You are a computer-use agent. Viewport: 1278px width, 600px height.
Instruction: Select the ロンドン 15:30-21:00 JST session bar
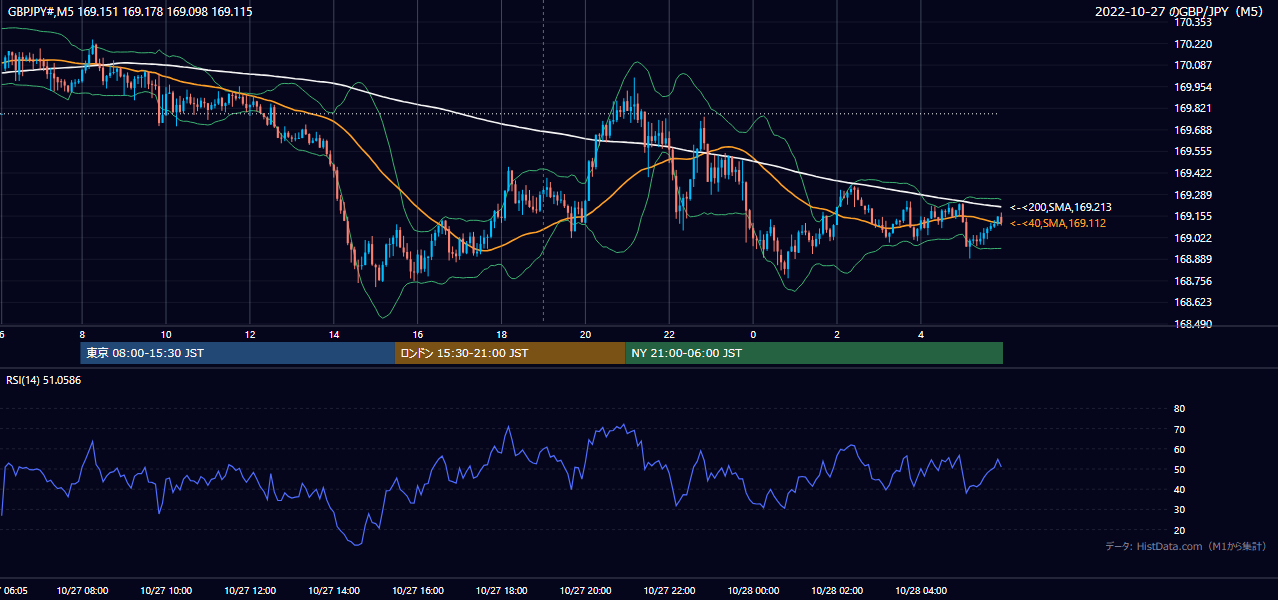click(510, 353)
